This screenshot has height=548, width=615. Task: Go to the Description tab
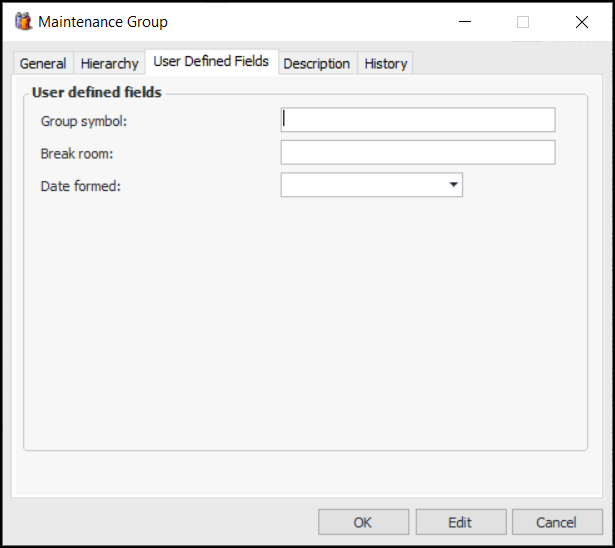click(316, 63)
